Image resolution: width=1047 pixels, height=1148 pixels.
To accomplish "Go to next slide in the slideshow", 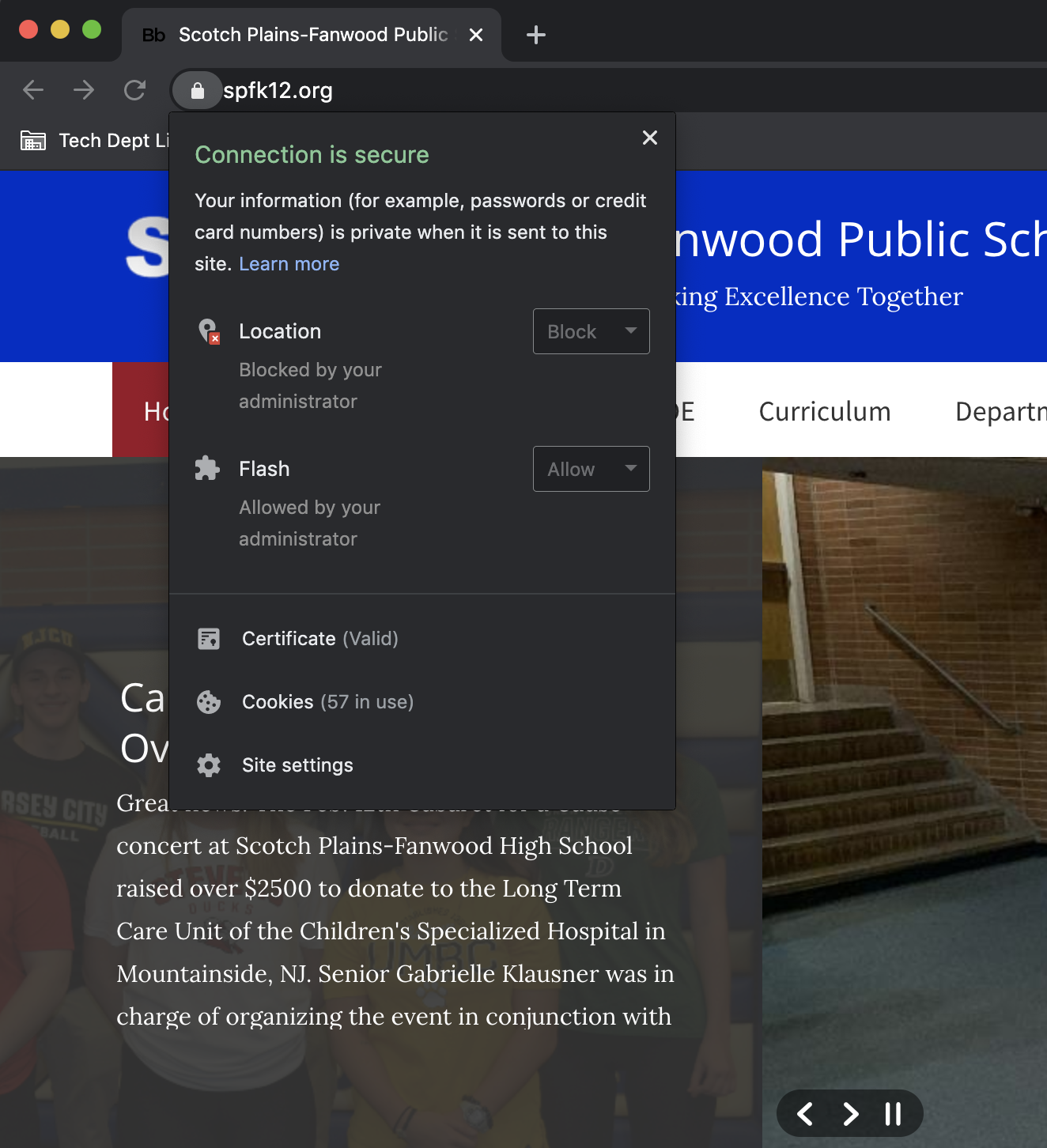I will (x=850, y=1114).
